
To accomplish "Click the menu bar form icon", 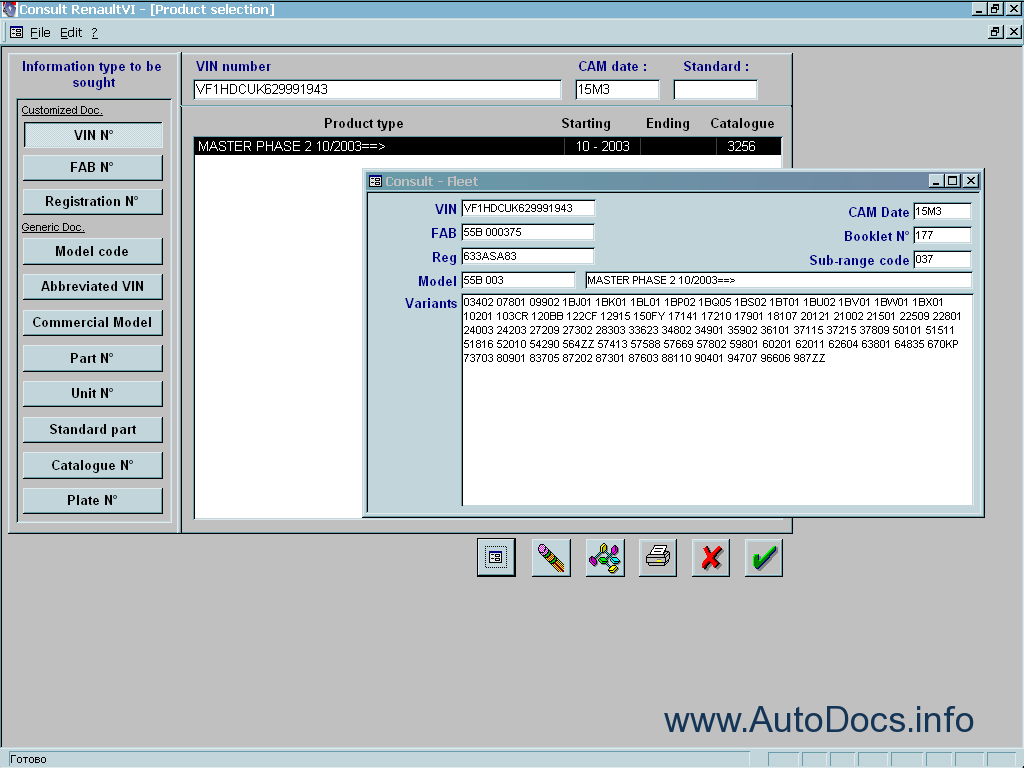I will tap(17, 32).
